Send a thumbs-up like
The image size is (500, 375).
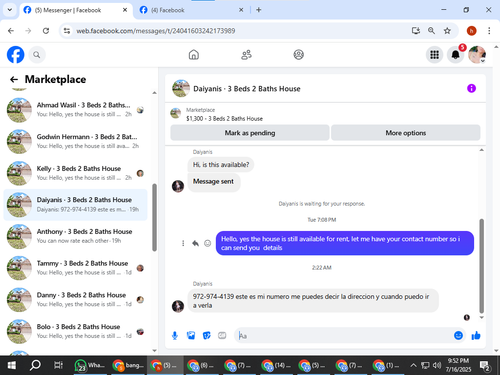click(x=476, y=335)
